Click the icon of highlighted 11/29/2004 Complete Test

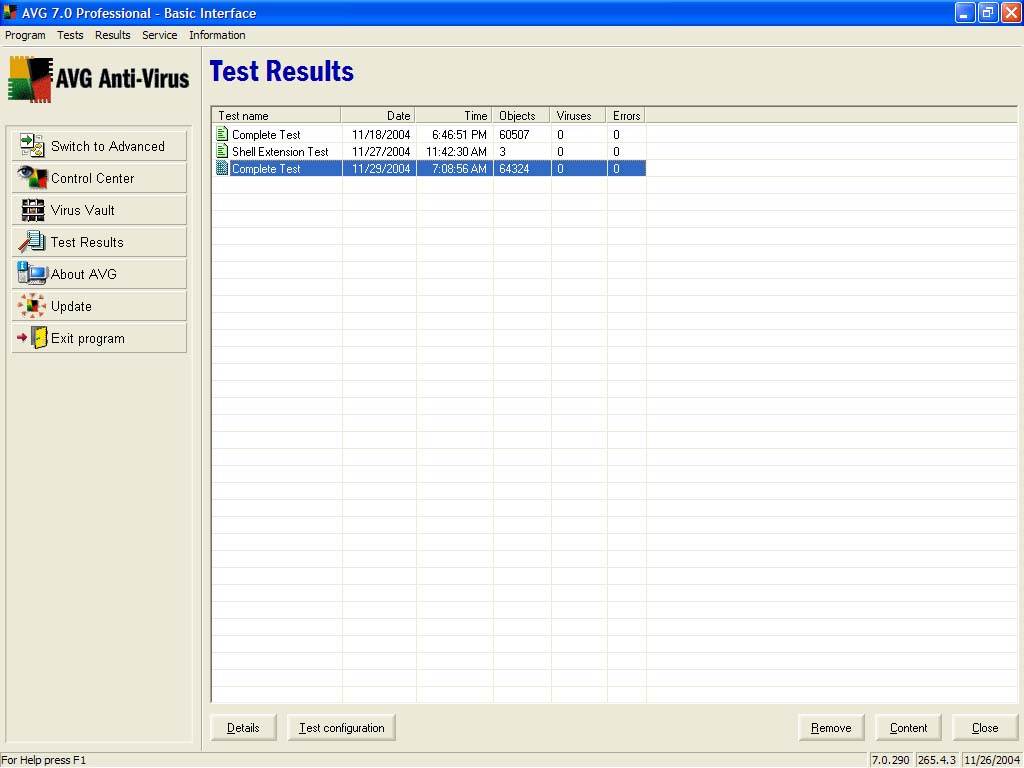point(222,168)
